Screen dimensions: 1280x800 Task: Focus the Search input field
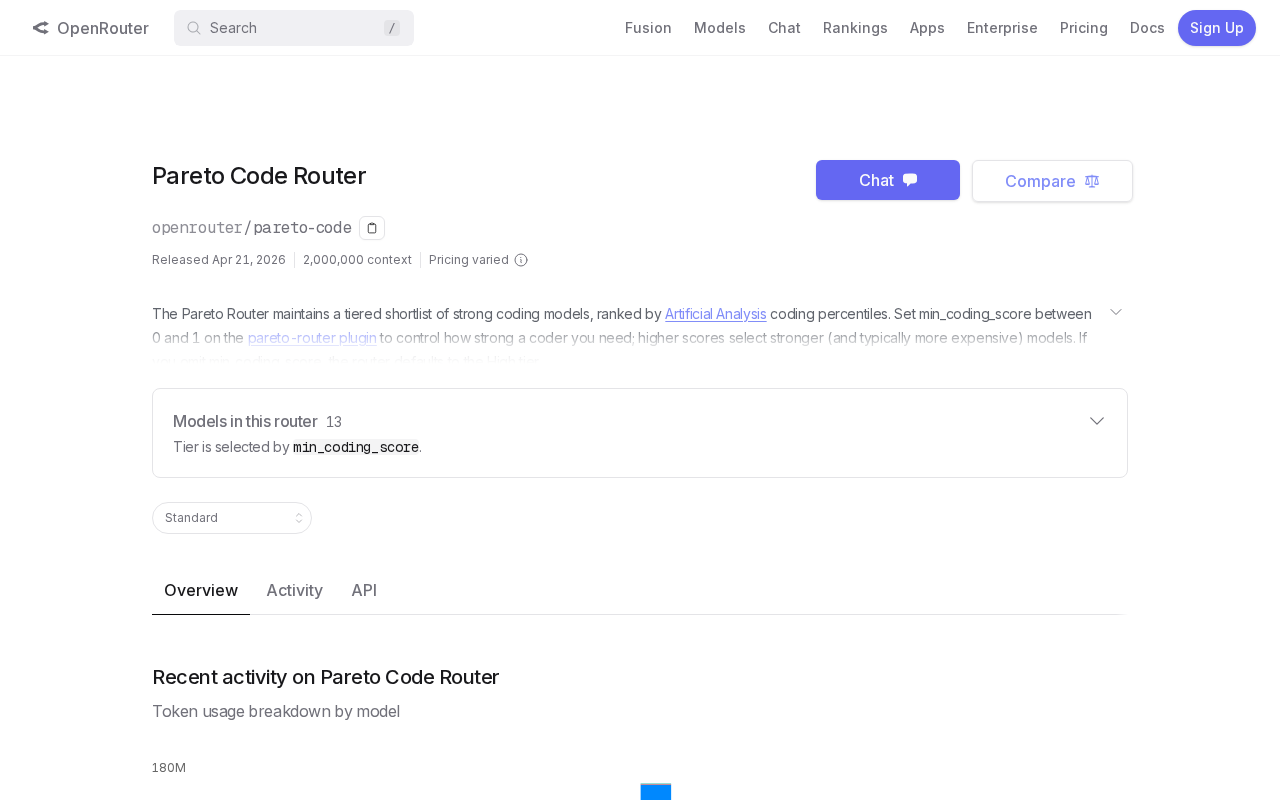pos(294,28)
